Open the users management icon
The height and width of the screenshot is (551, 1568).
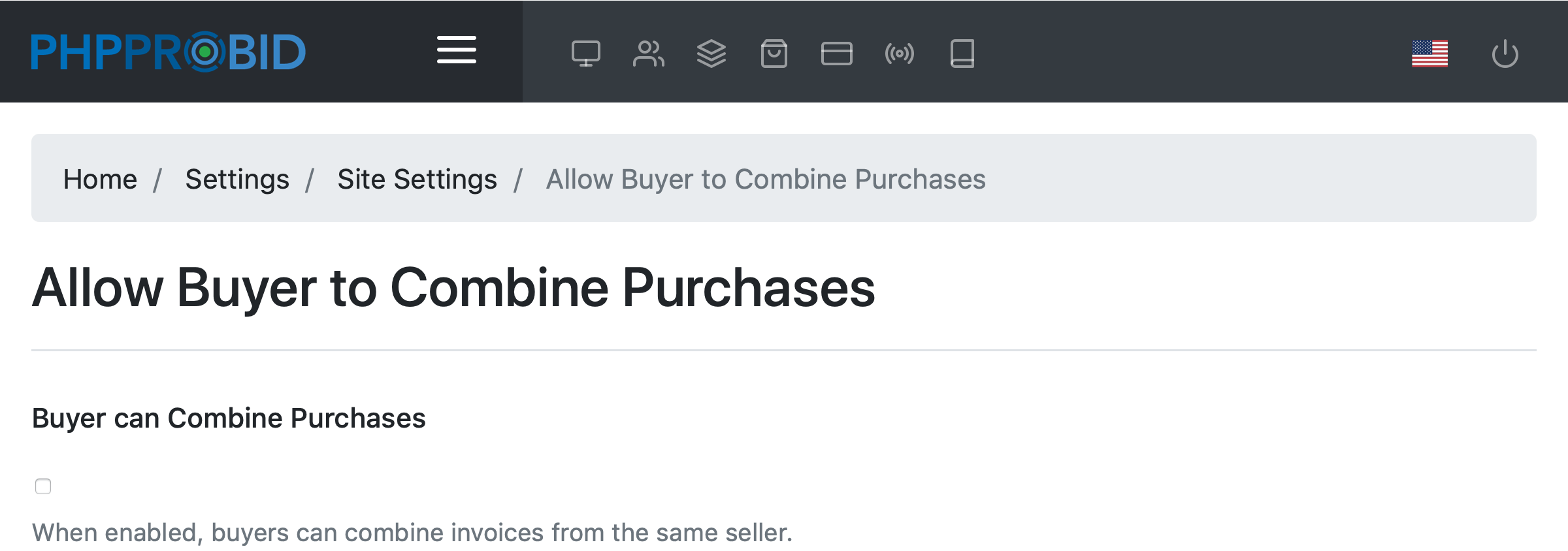[648, 54]
